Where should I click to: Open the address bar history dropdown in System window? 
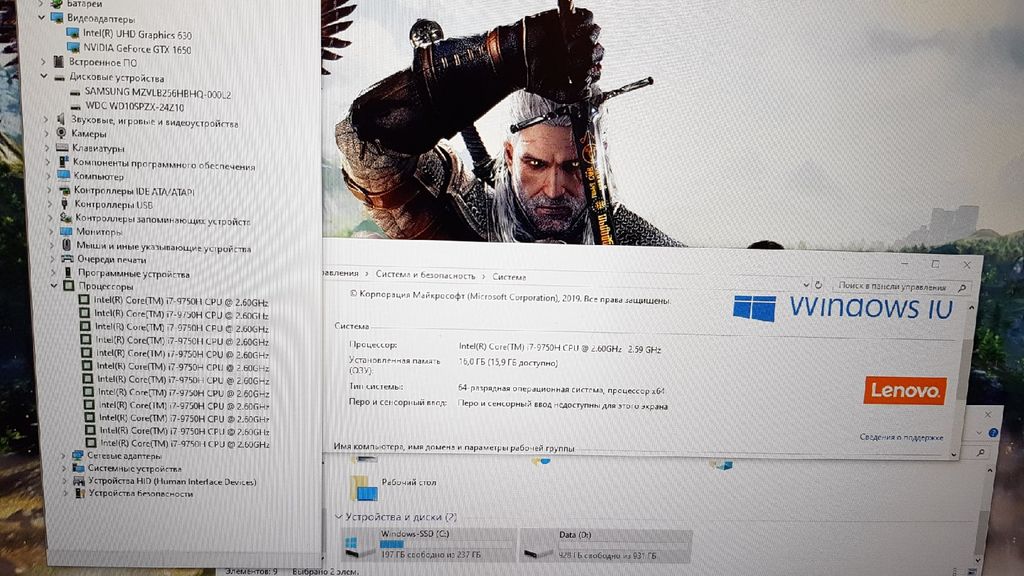click(x=805, y=285)
